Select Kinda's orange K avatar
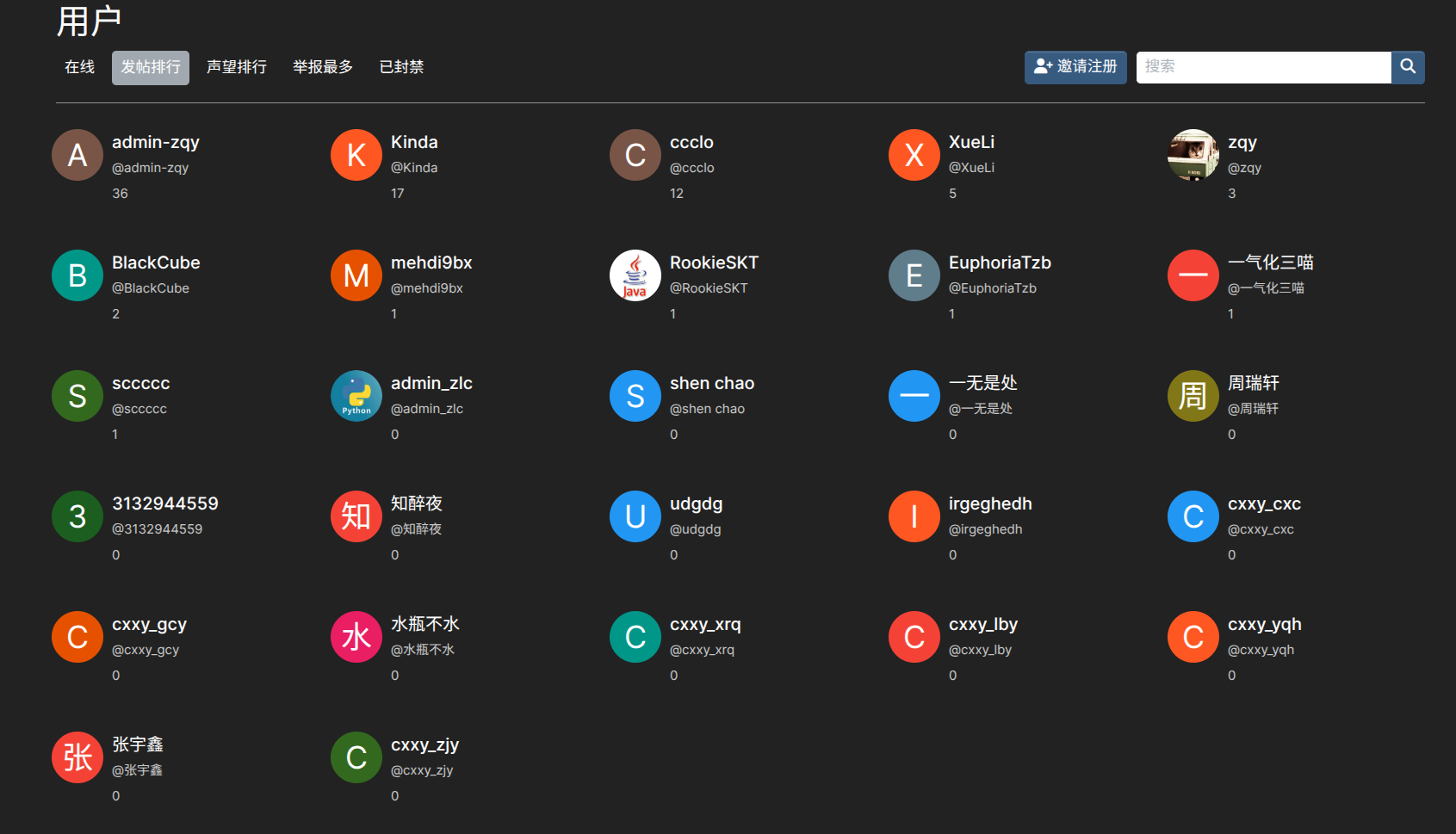The width and height of the screenshot is (1456, 834). (356, 155)
